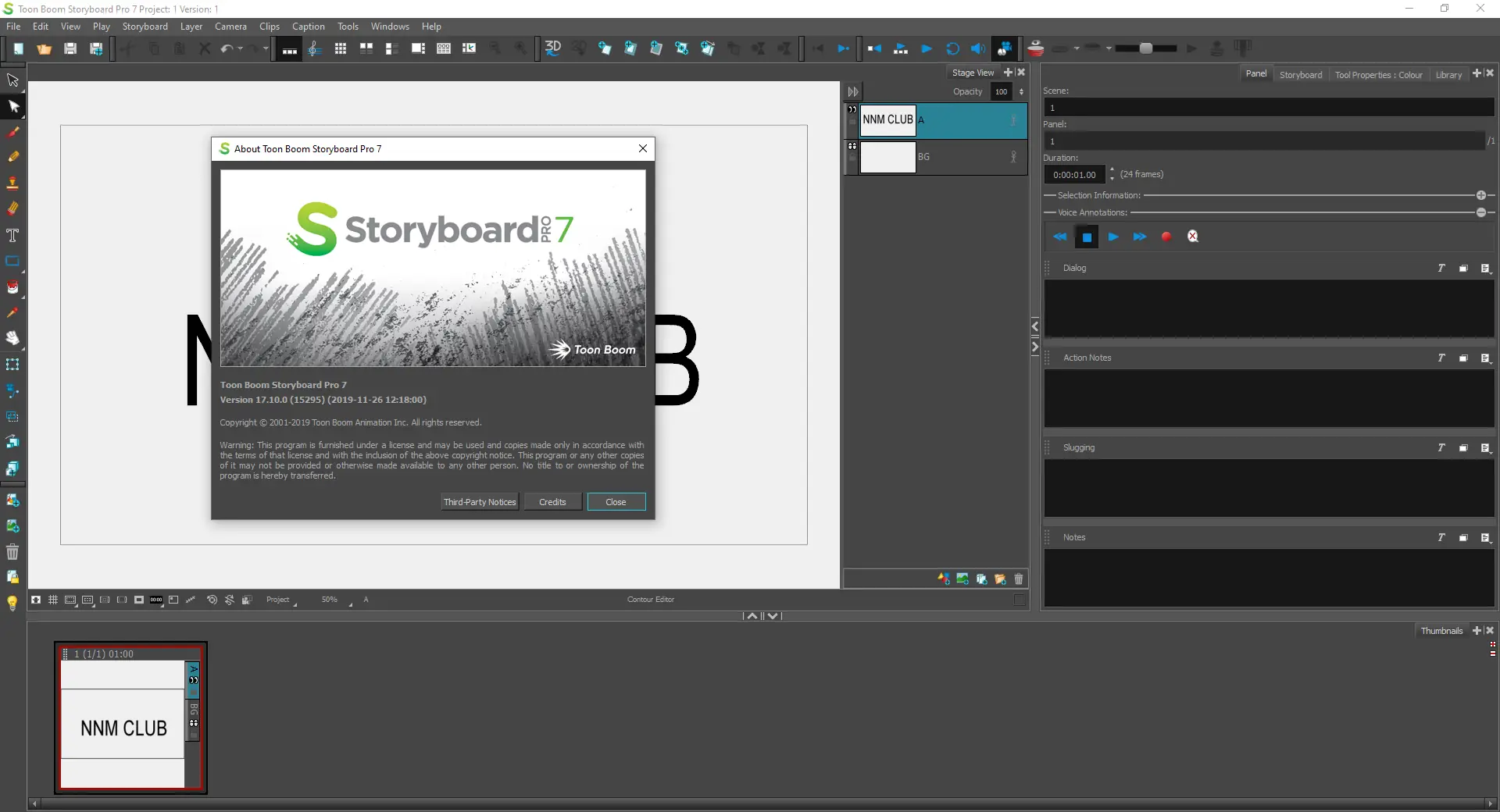Activate the Dropper tool
The image size is (1500, 812).
click(x=13, y=313)
